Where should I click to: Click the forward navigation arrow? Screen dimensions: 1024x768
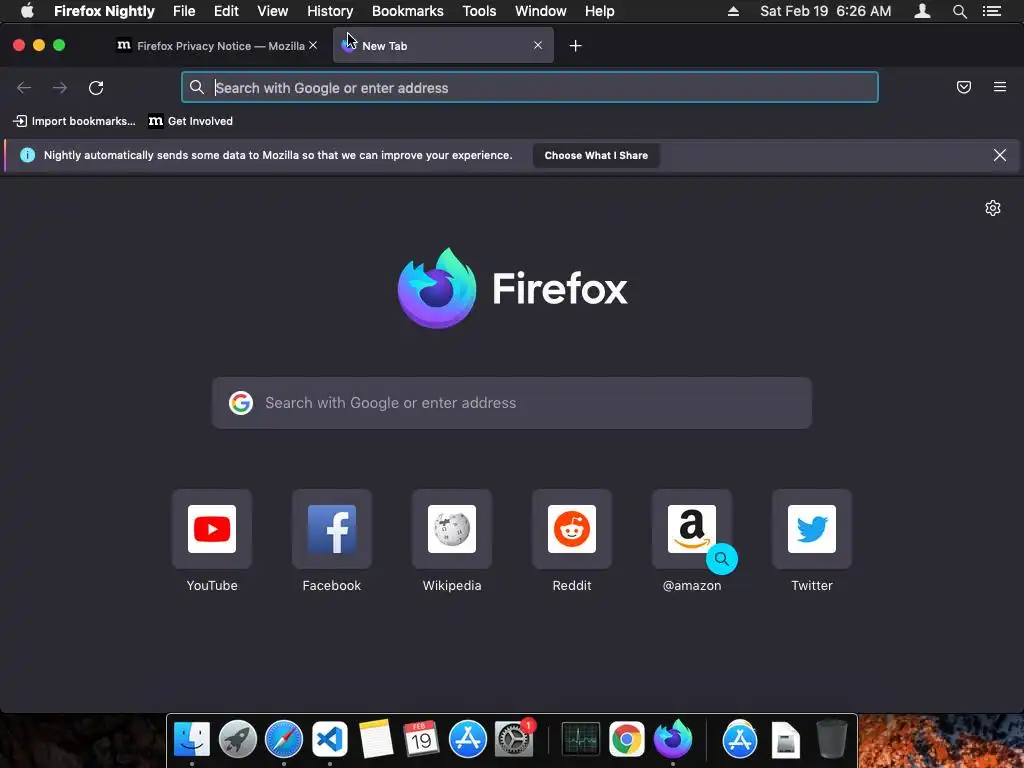click(x=60, y=88)
